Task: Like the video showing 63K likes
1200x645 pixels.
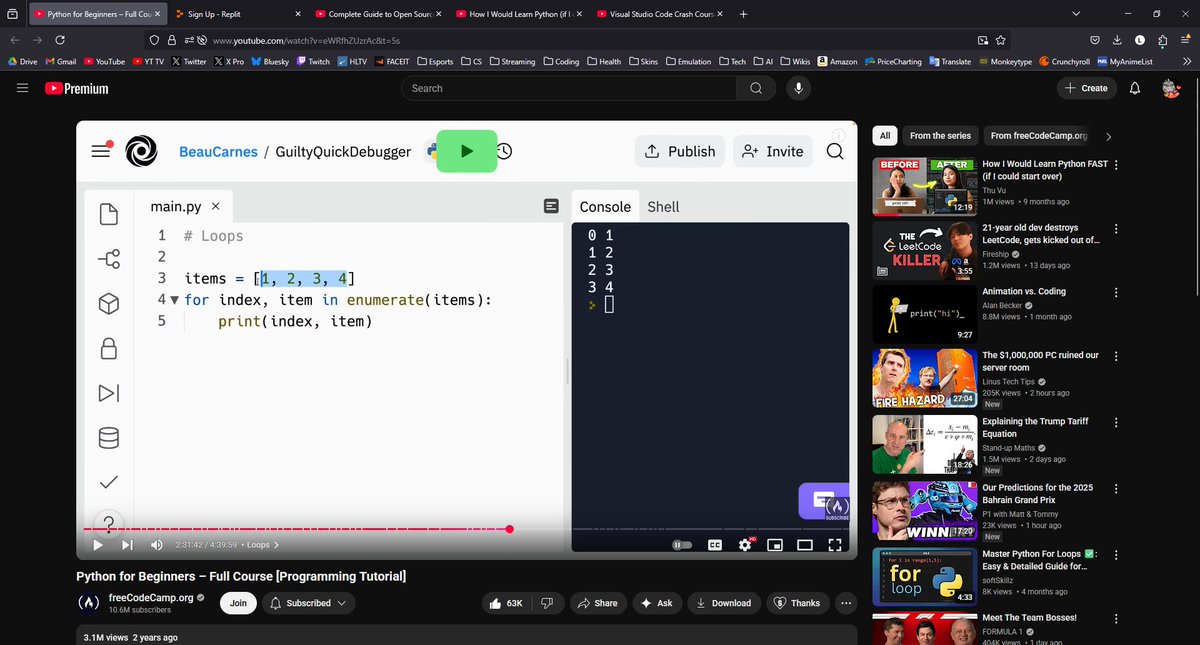Action: click(507, 603)
